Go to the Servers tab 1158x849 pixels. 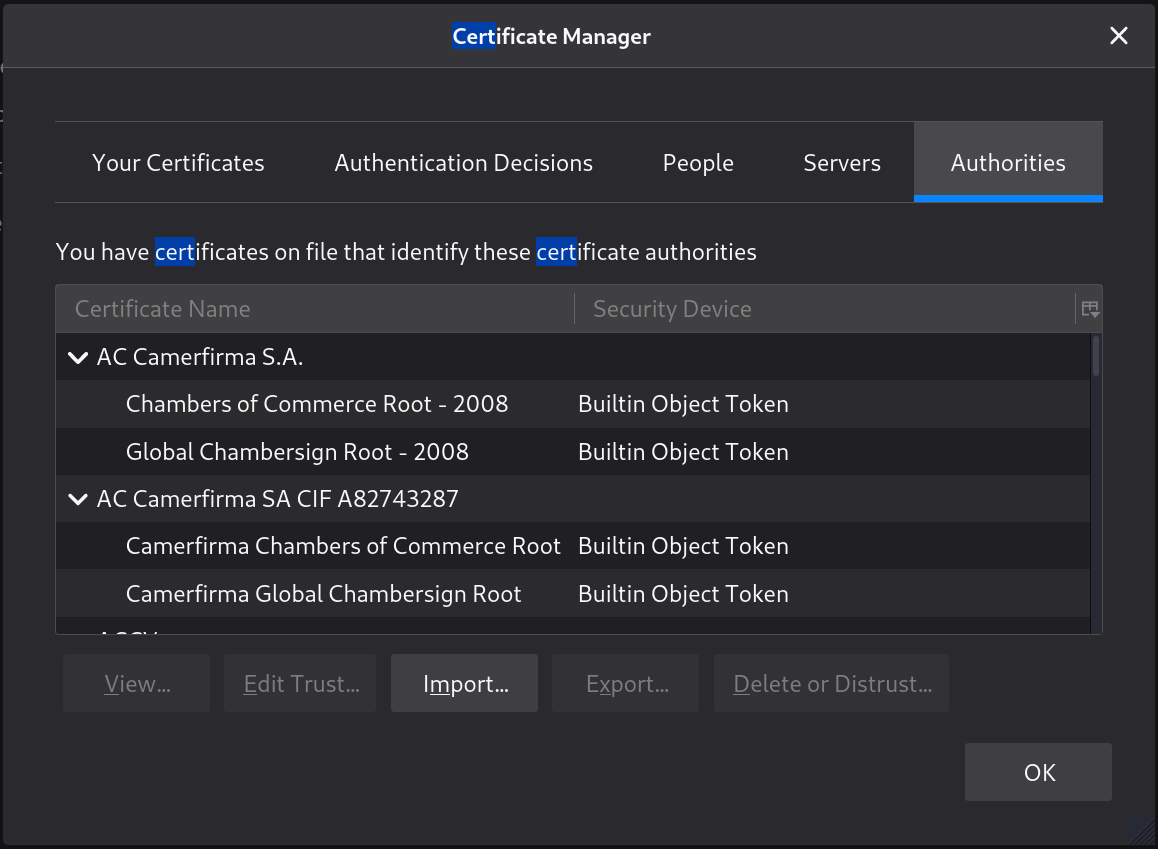point(842,163)
